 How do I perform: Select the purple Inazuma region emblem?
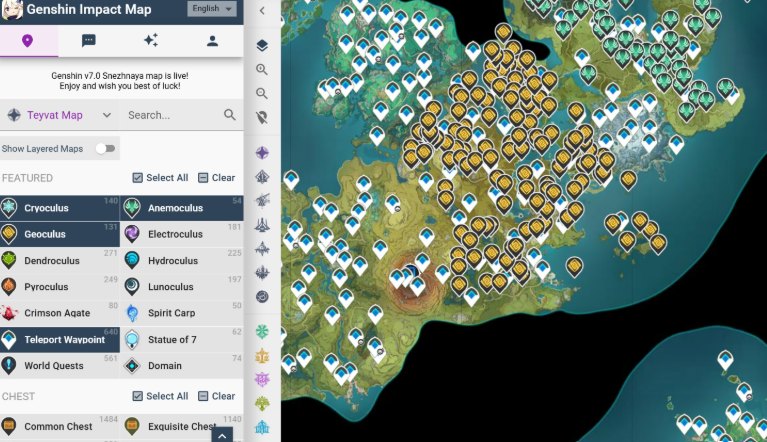262,379
